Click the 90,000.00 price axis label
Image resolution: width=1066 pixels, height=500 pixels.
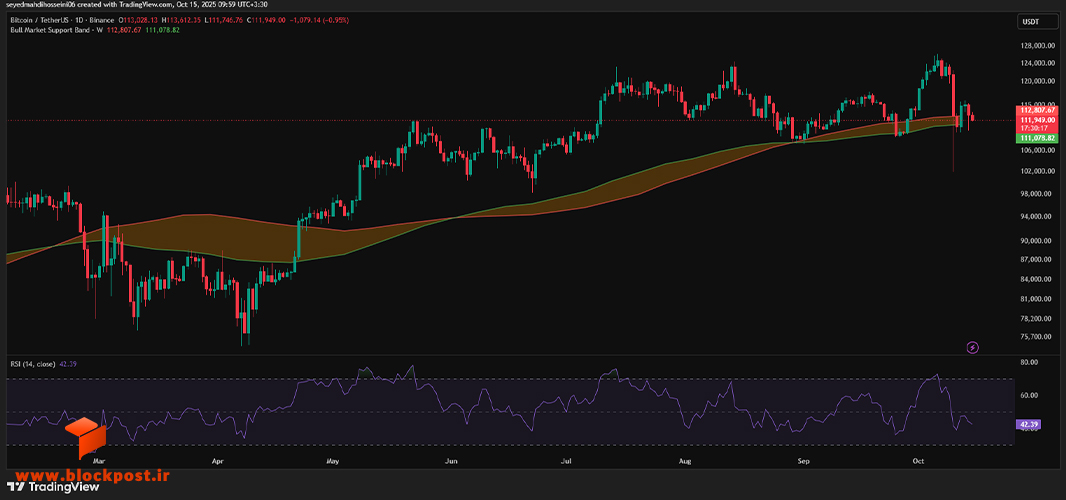pyautogui.click(x=1035, y=241)
